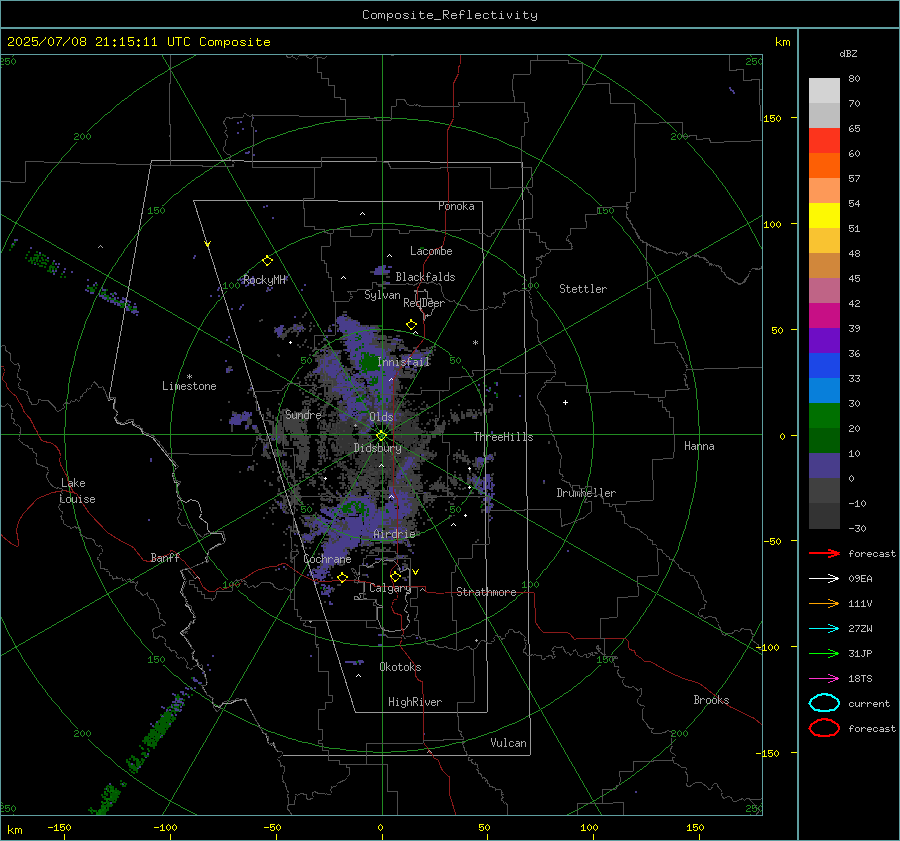Click the Okotoks map label
The width and height of the screenshot is (900, 841).
(x=400, y=667)
